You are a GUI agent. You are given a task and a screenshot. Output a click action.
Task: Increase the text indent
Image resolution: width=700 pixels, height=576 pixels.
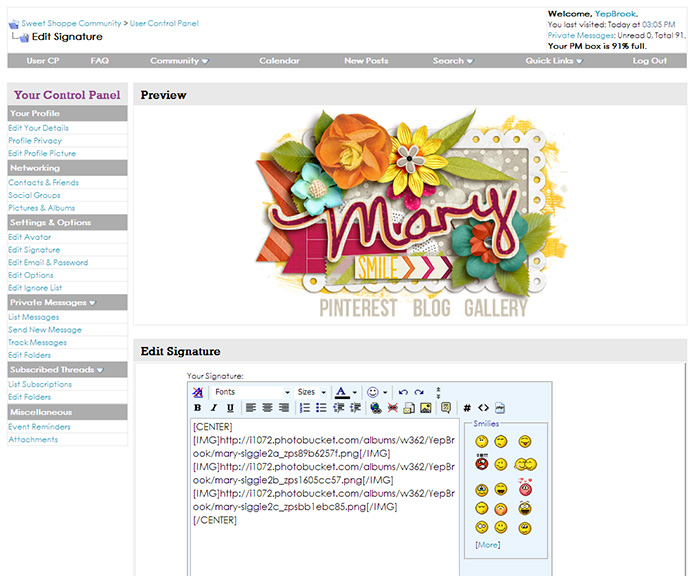(x=355, y=408)
